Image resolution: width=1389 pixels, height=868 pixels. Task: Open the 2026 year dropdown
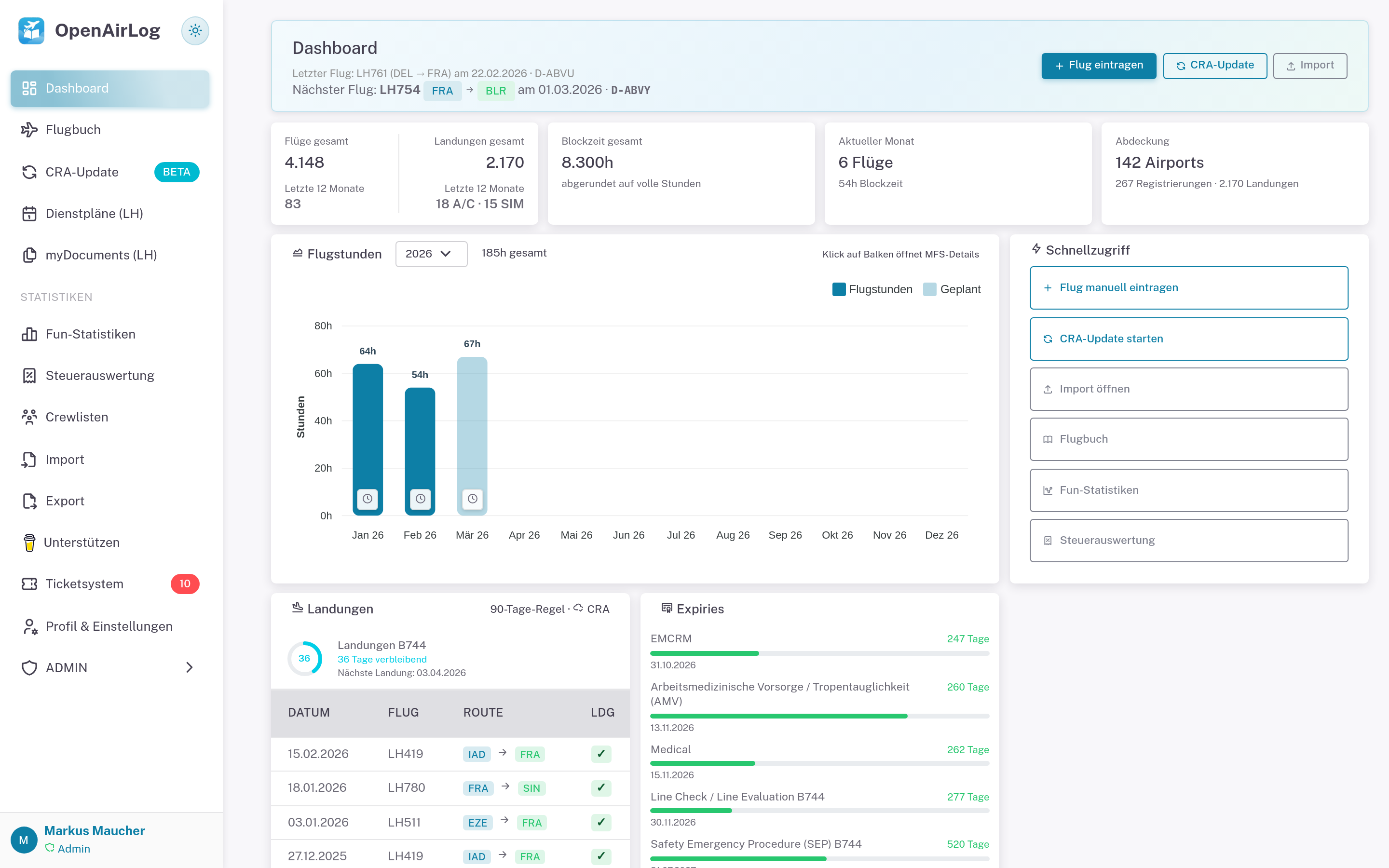[x=431, y=254]
